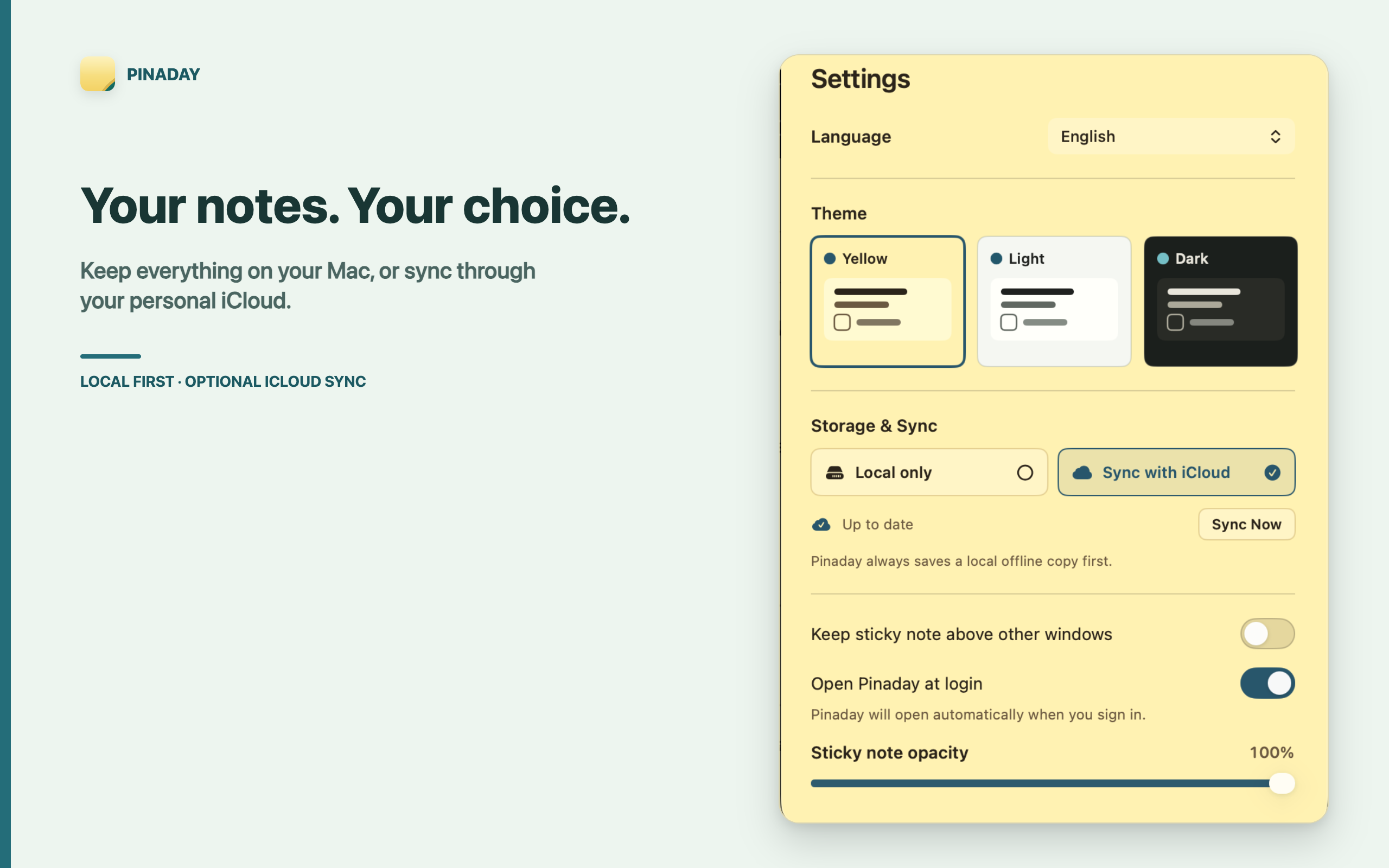Screen dimensions: 1389x868
Task: Click the 100% opacity value
Action: 1272,752
